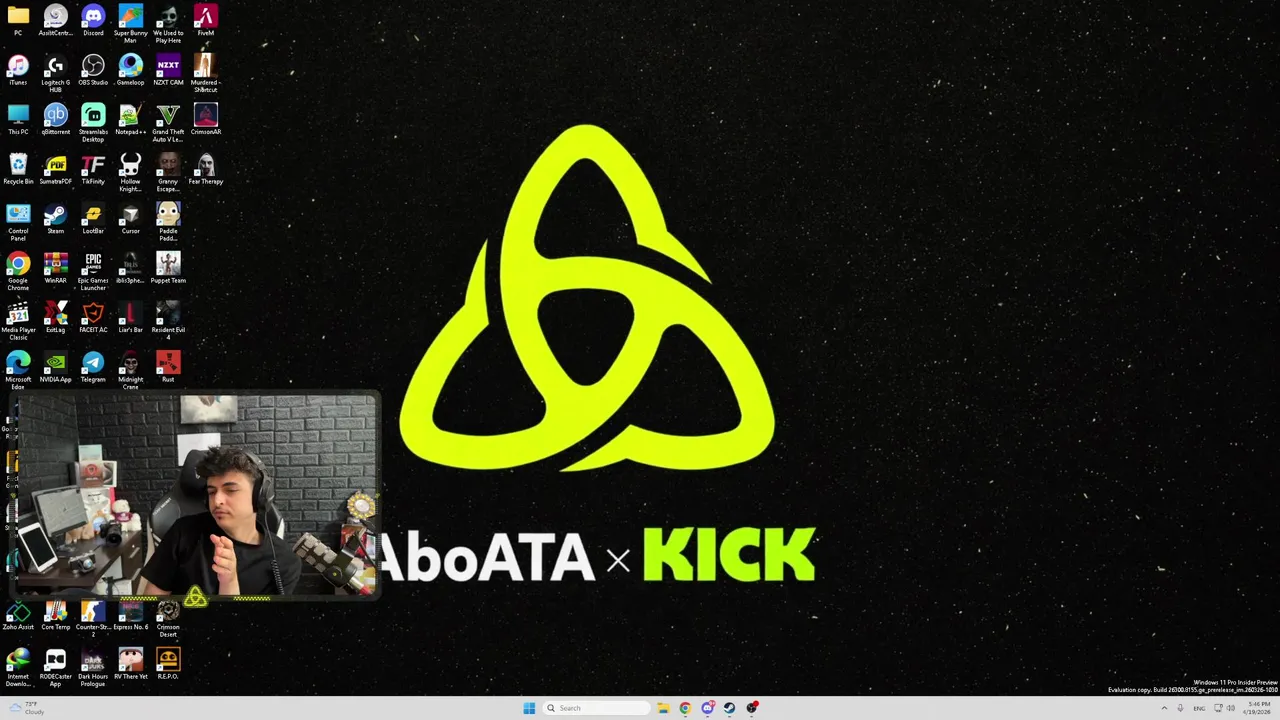Launch Streamlabs Desktop icon
Image resolution: width=1280 pixels, height=720 pixels.
point(93,122)
